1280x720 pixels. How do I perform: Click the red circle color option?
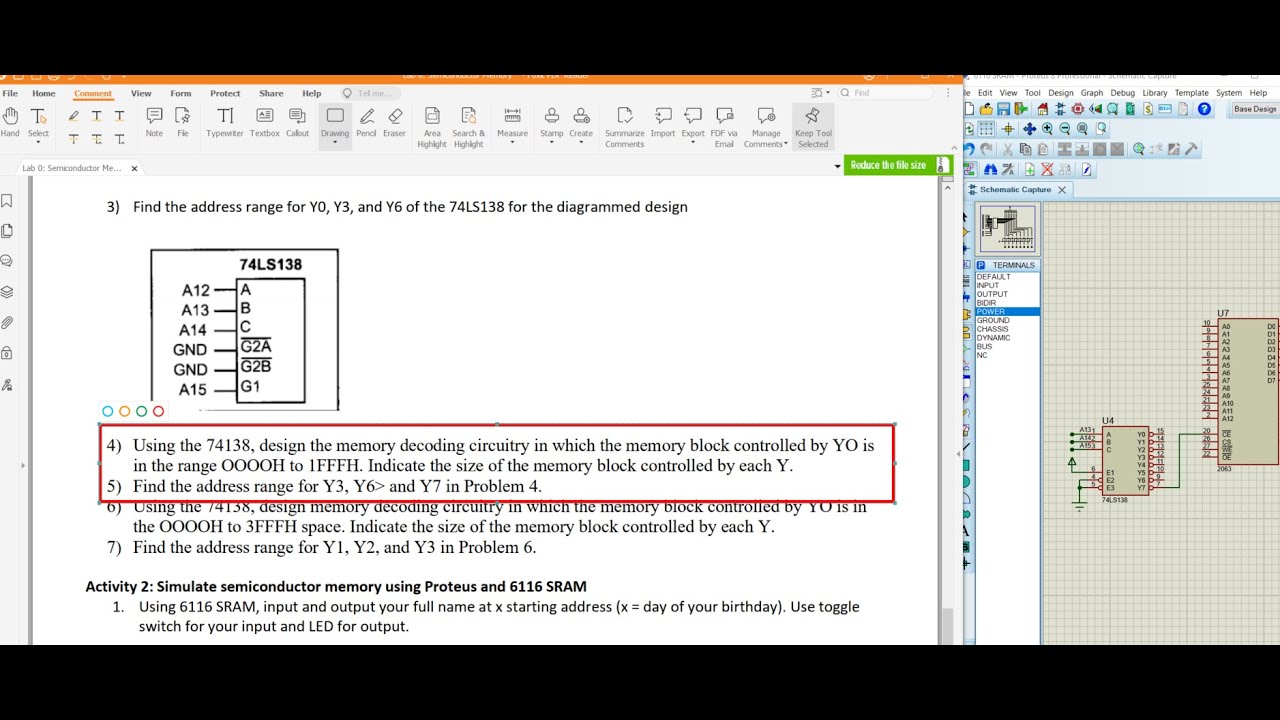point(158,411)
